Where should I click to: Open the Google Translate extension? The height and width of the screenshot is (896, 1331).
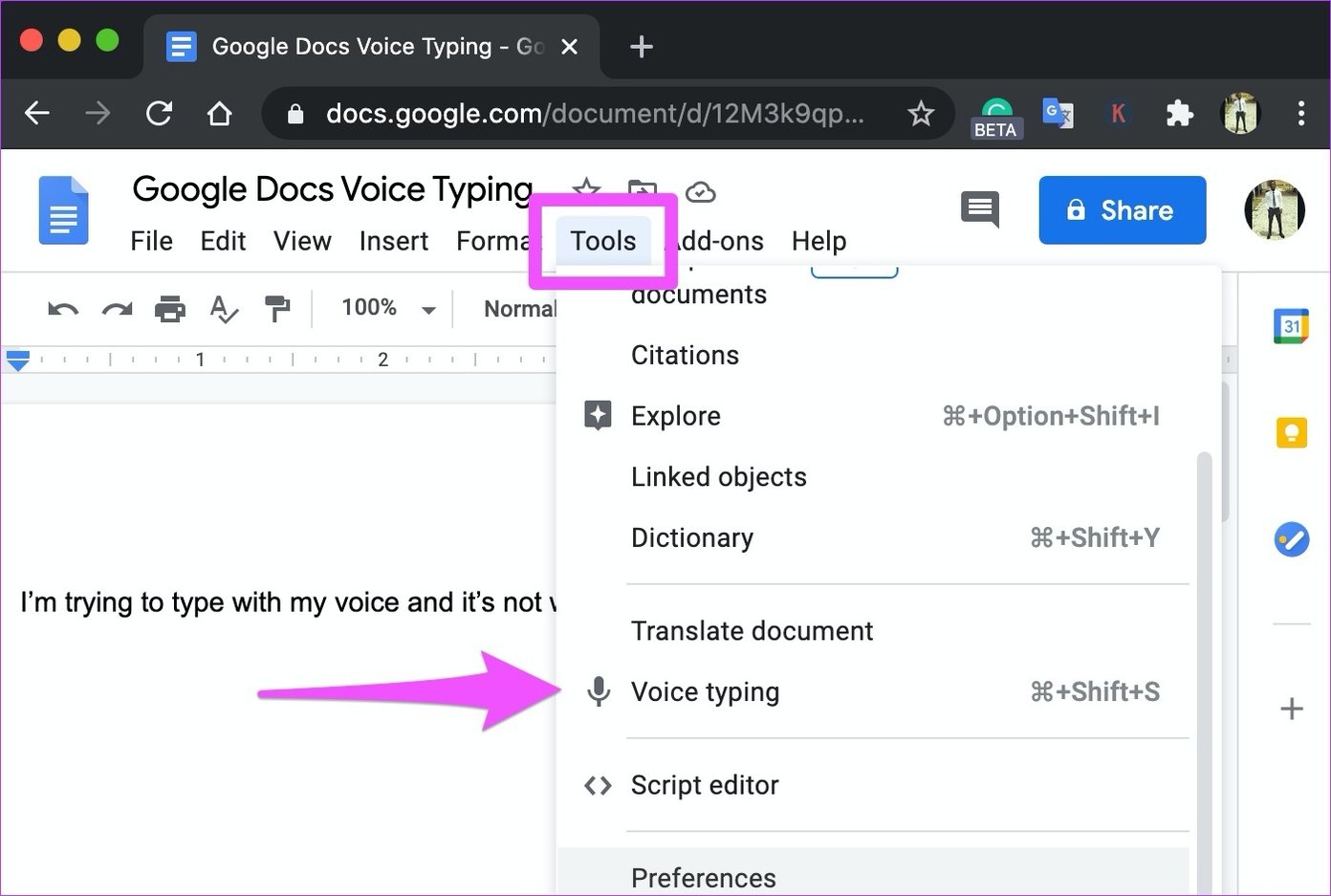(1058, 114)
